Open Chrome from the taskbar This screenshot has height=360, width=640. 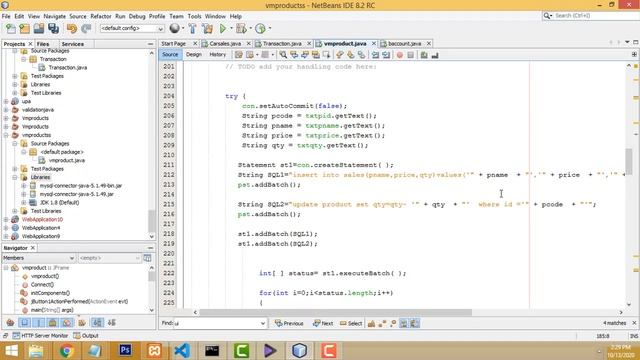pos(66,351)
